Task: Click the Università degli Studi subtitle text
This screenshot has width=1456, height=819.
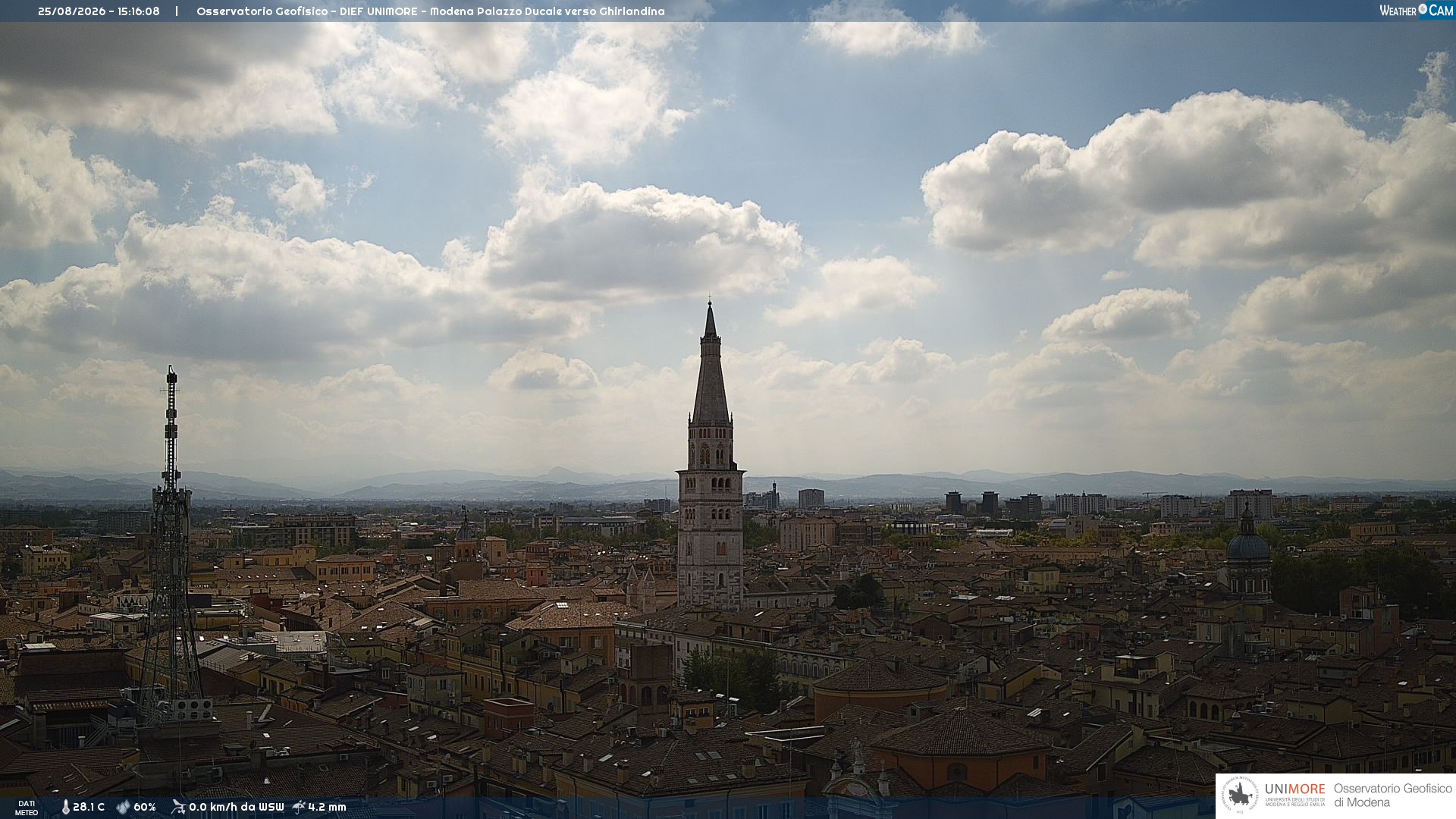Action: pos(1295,802)
